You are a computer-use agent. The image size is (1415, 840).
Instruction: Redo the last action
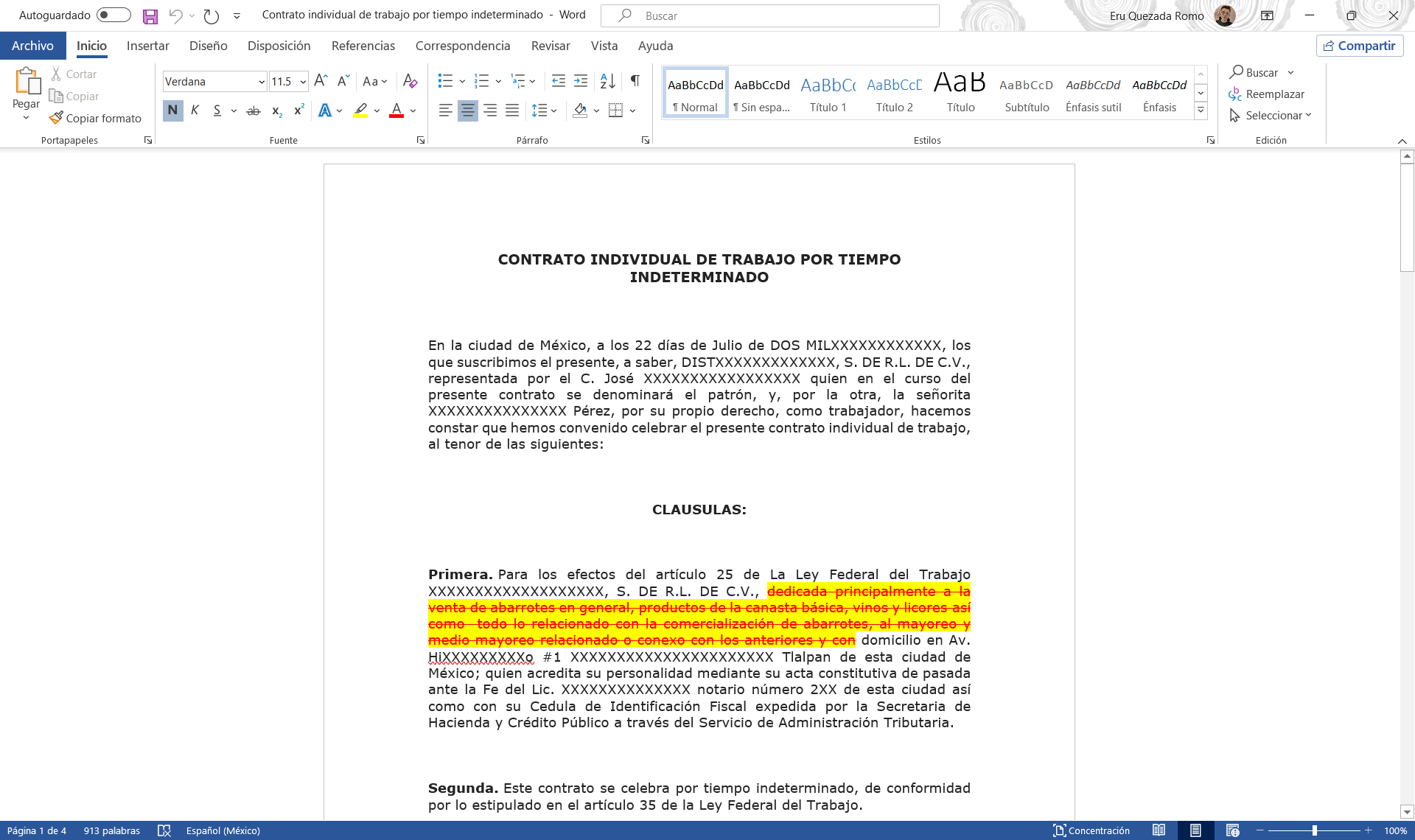click(212, 15)
